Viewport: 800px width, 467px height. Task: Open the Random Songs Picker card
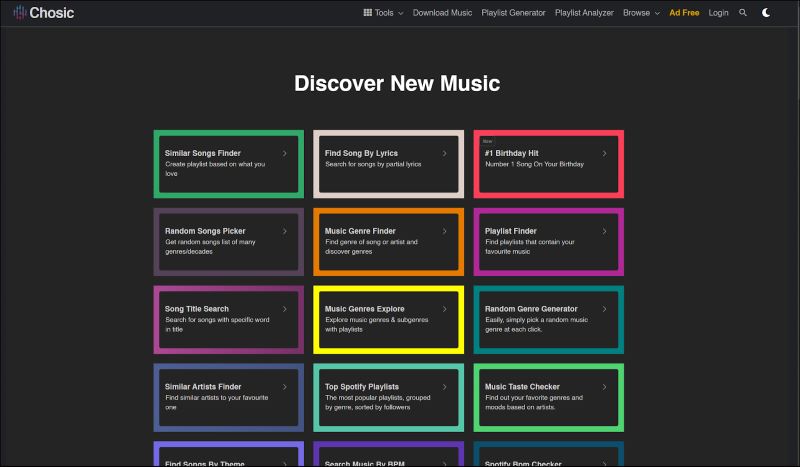[229, 242]
